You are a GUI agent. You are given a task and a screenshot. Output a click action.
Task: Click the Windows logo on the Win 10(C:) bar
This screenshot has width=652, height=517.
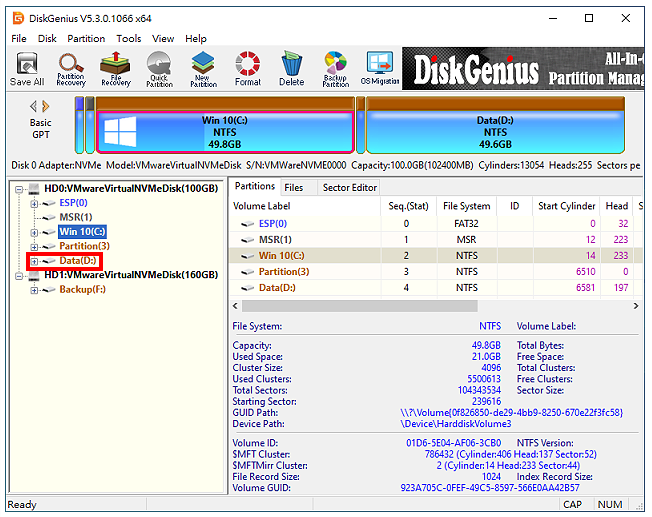pyautogui.click(x=120, y=131)
